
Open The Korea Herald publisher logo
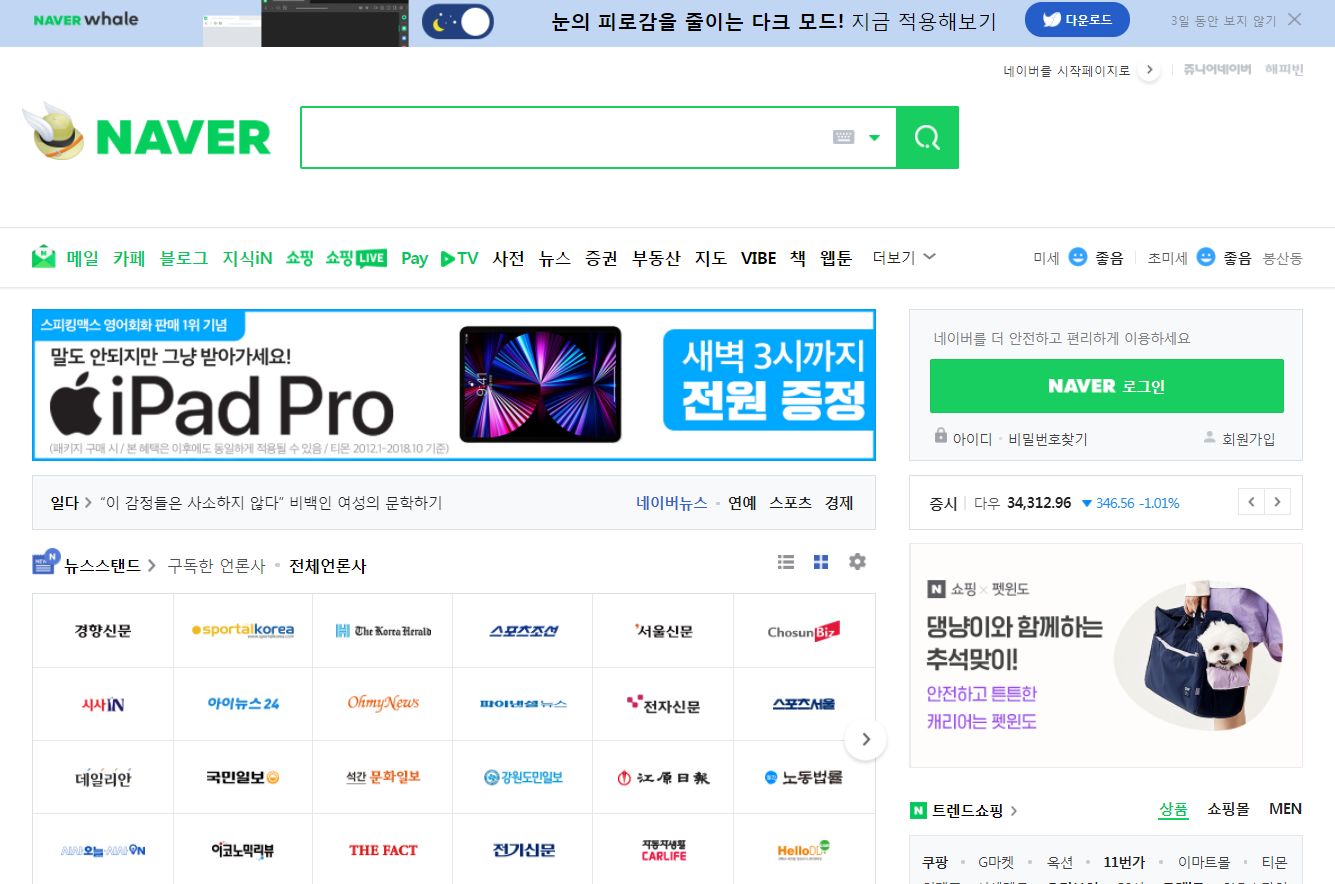pos(383,631)
